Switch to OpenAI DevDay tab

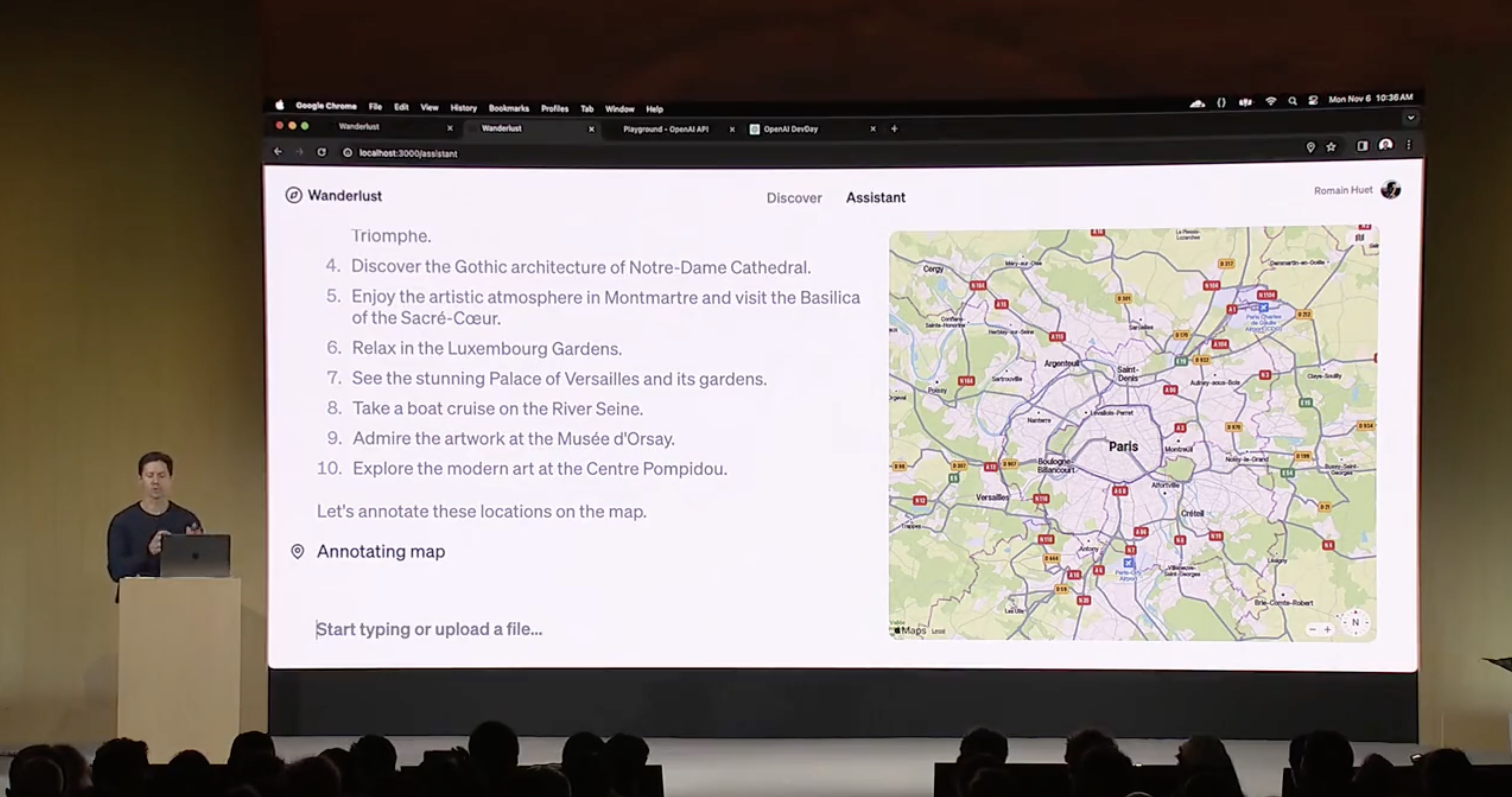[x=790, y=129]
